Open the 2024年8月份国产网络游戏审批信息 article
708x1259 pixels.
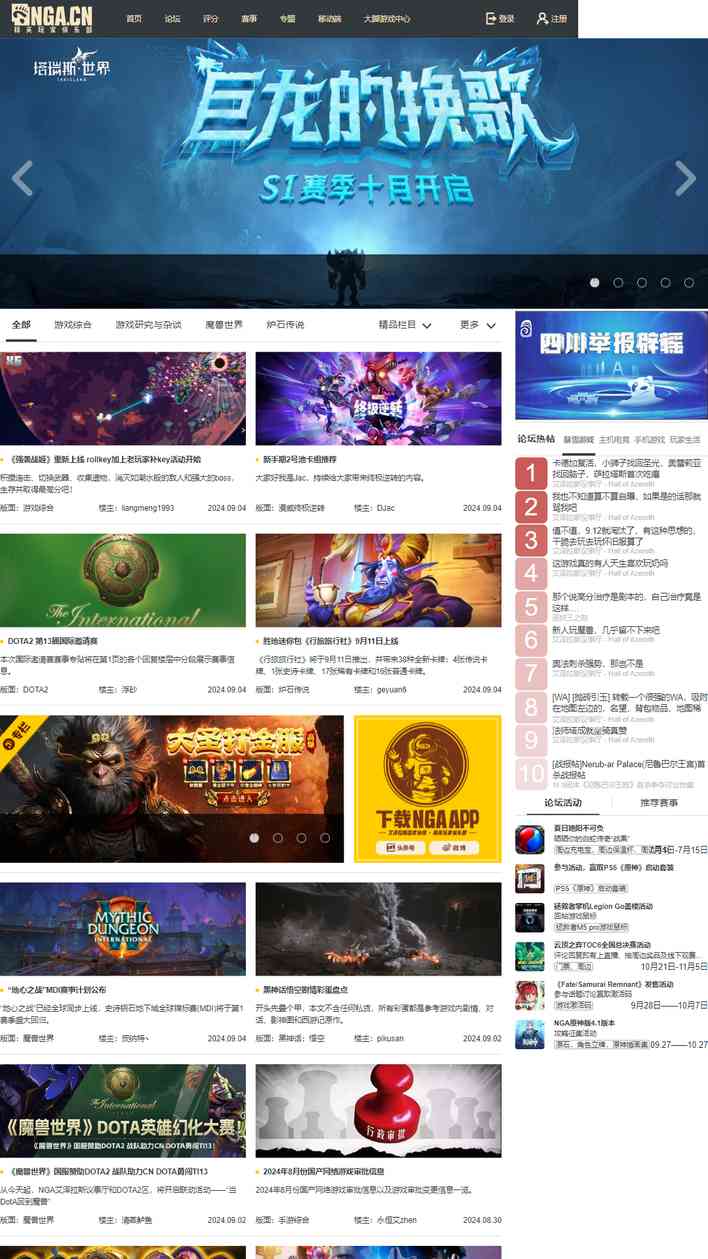pos(324,1171)
